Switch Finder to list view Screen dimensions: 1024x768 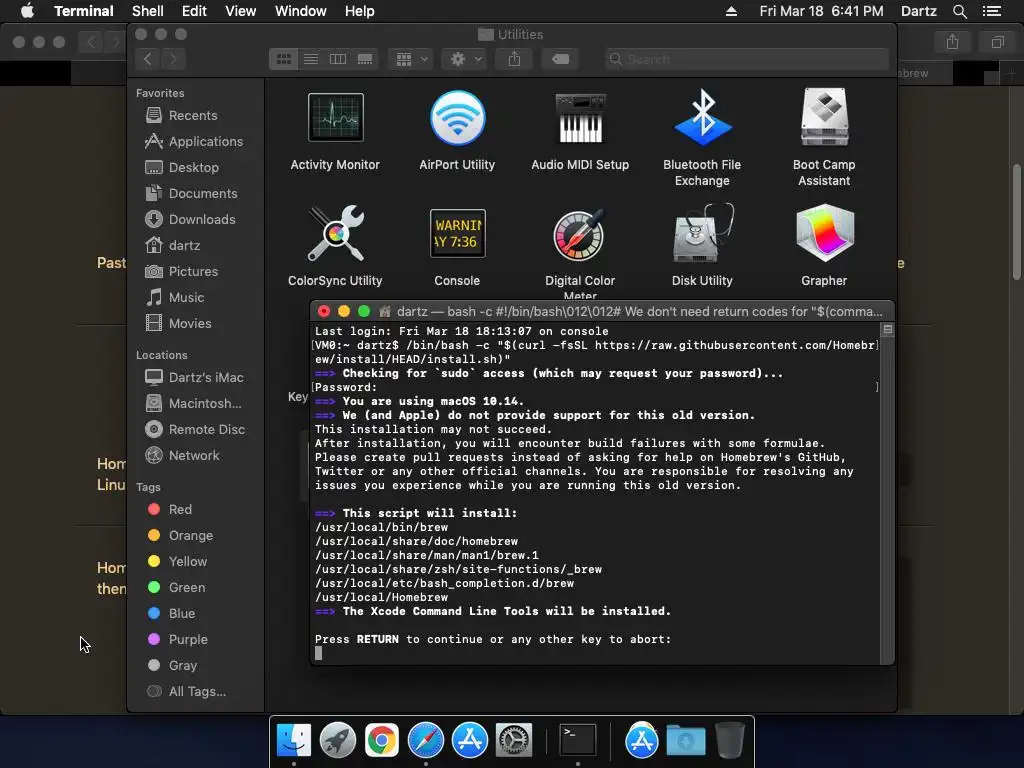(311, 59)
